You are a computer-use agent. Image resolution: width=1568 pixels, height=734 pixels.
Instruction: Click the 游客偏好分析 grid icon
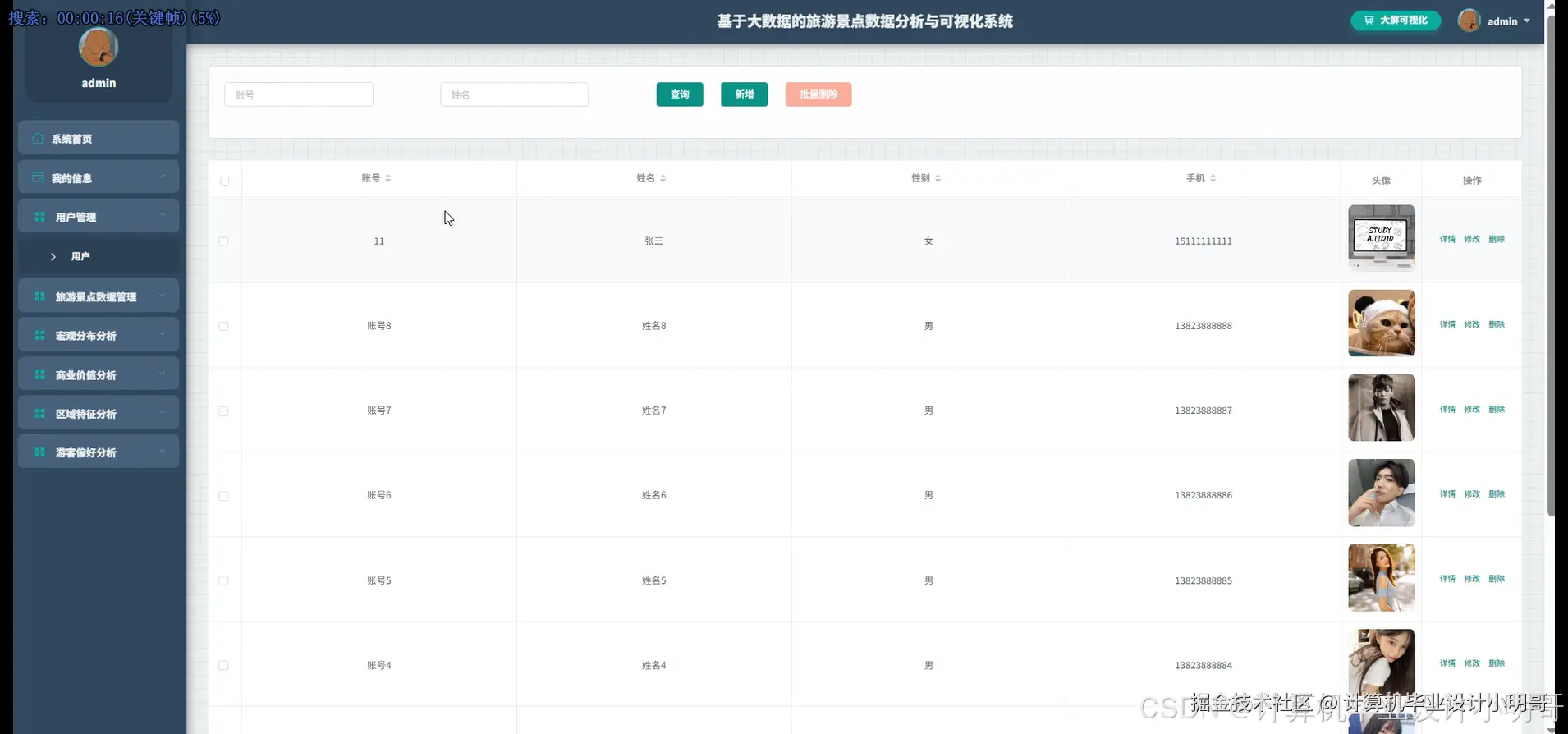(39, 452)
